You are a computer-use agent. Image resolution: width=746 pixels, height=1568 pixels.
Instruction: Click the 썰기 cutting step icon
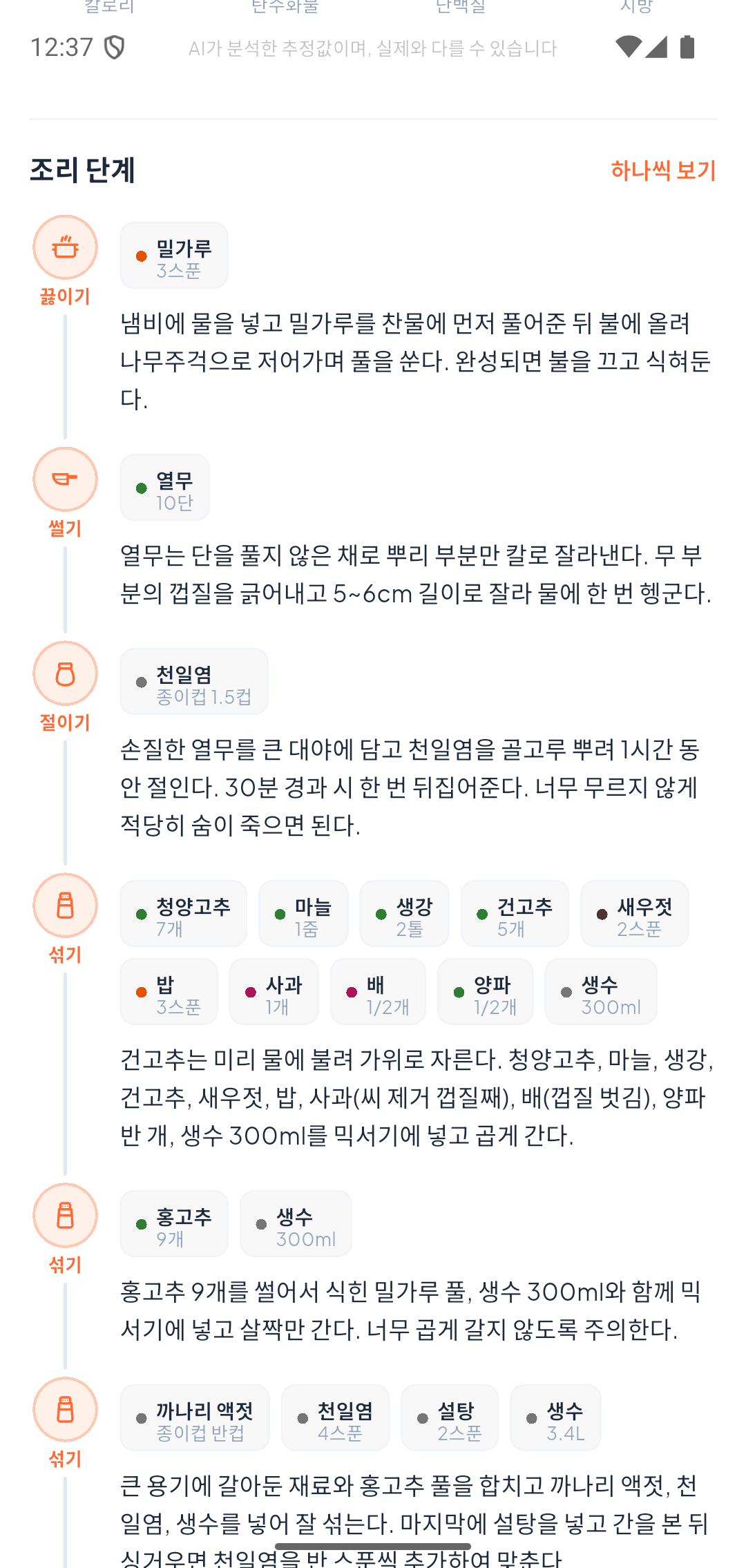[64, 479]
